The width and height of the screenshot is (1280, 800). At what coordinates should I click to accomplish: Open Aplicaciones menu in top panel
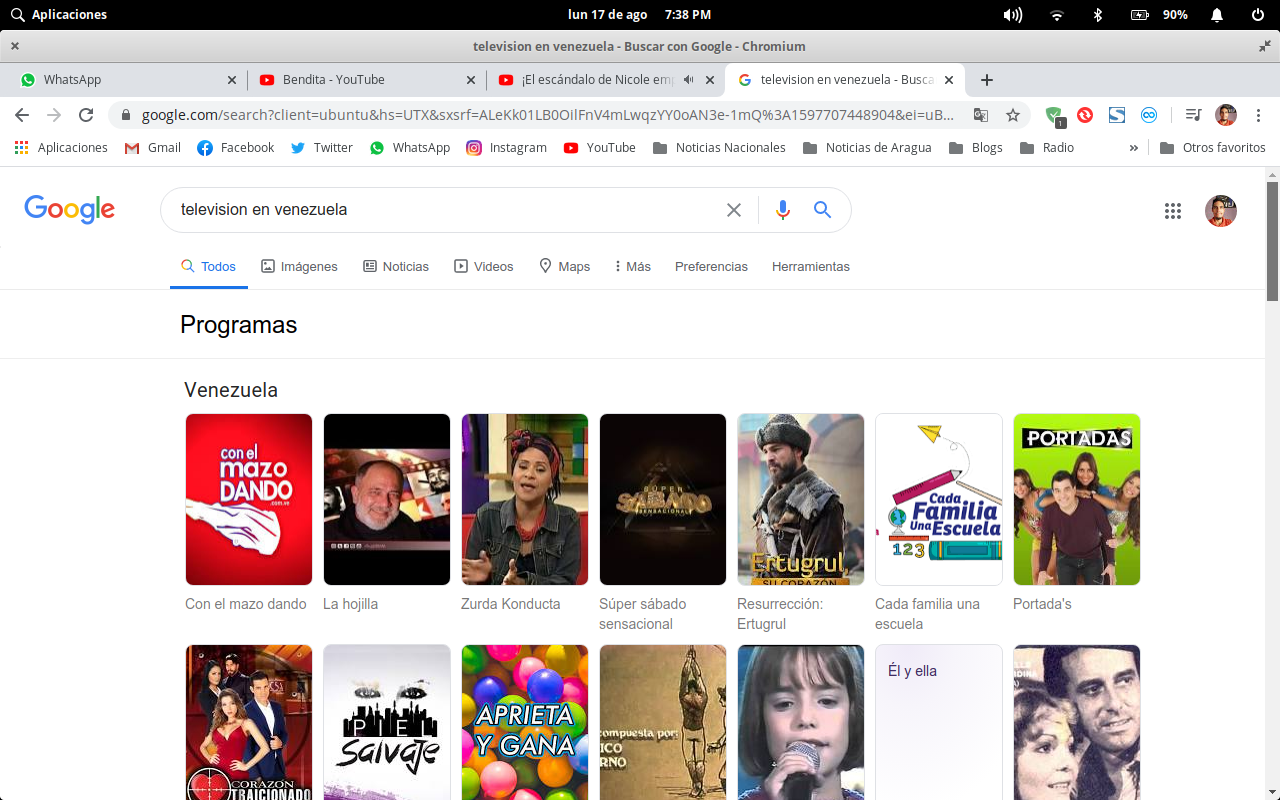pos(59,15)
